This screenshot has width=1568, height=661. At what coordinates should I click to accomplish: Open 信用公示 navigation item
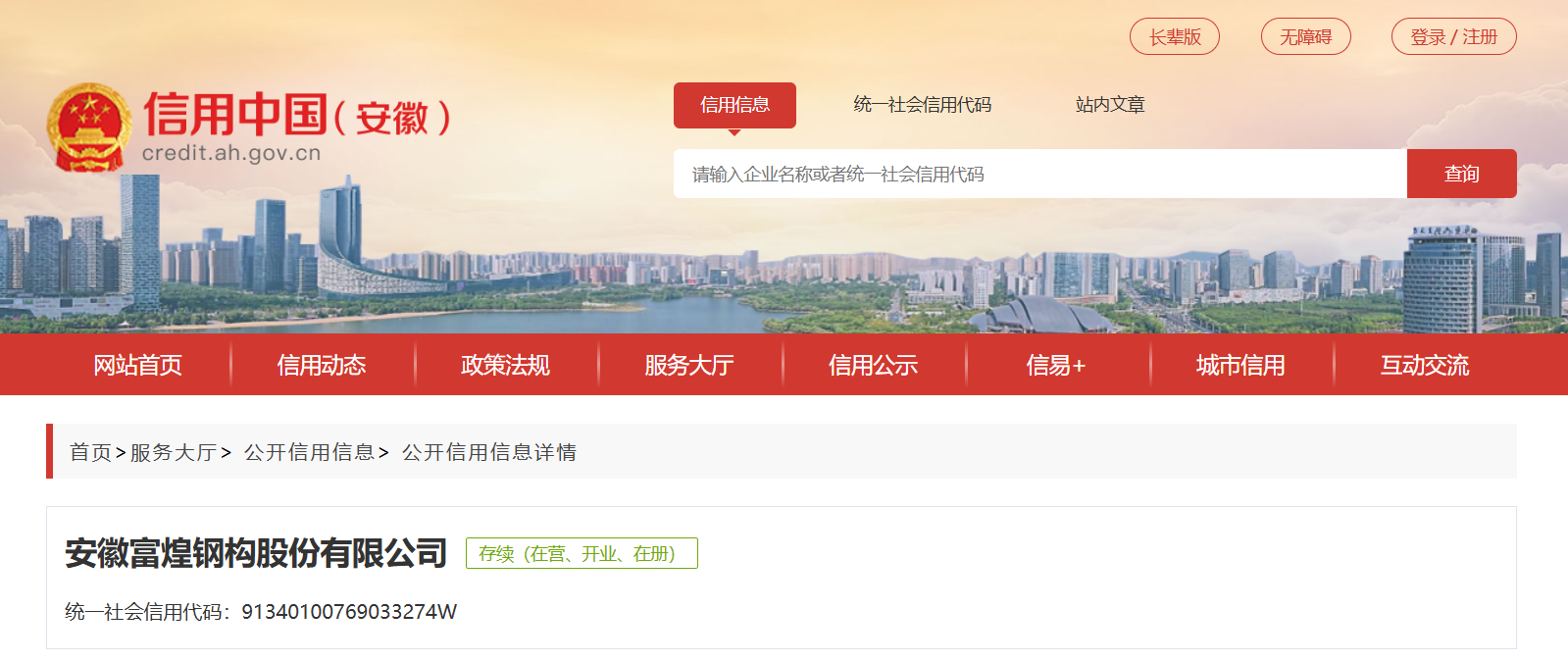[x=873, y=365]
